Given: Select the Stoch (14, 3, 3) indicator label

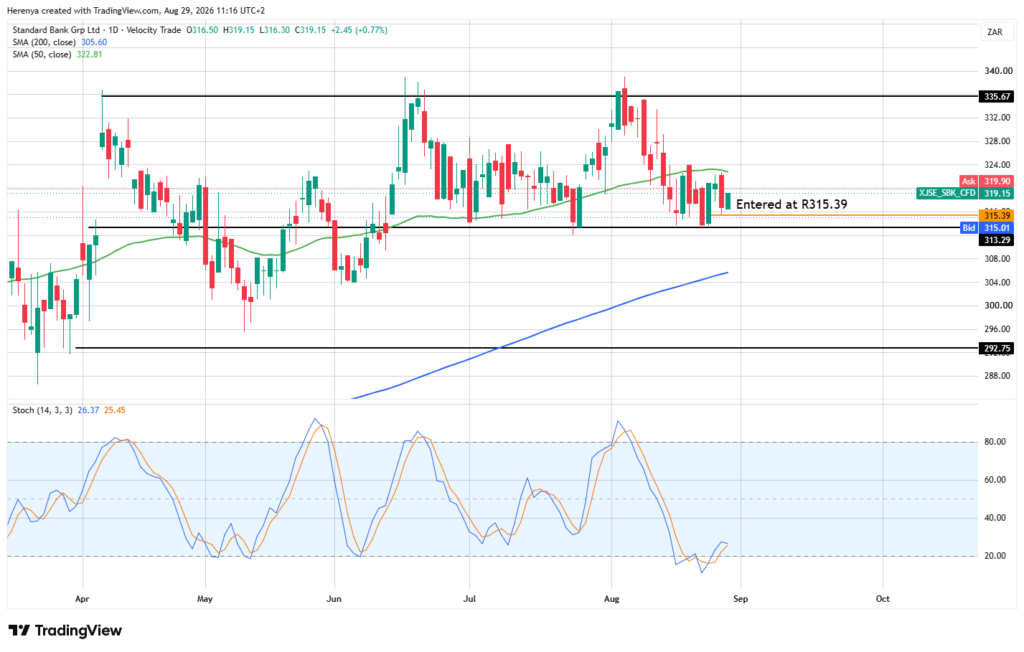Looking at the screenshot, I should [42, 410].
